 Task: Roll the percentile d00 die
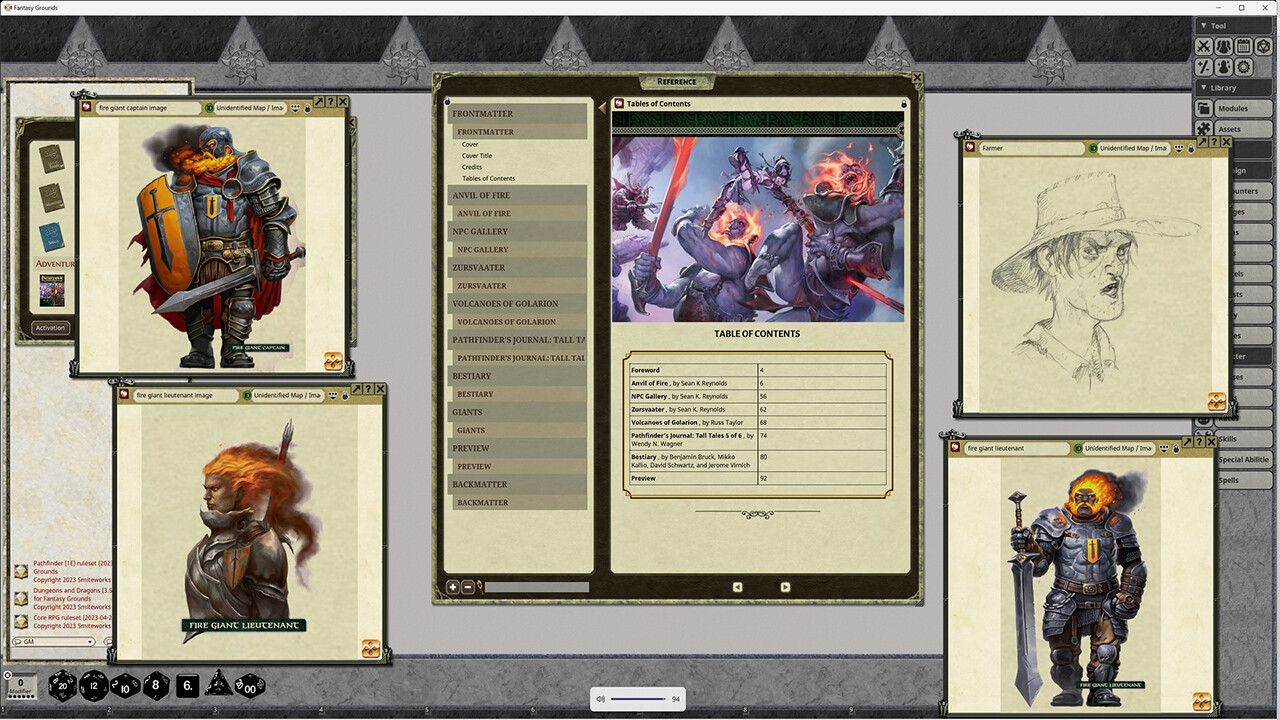pos(249,687)
